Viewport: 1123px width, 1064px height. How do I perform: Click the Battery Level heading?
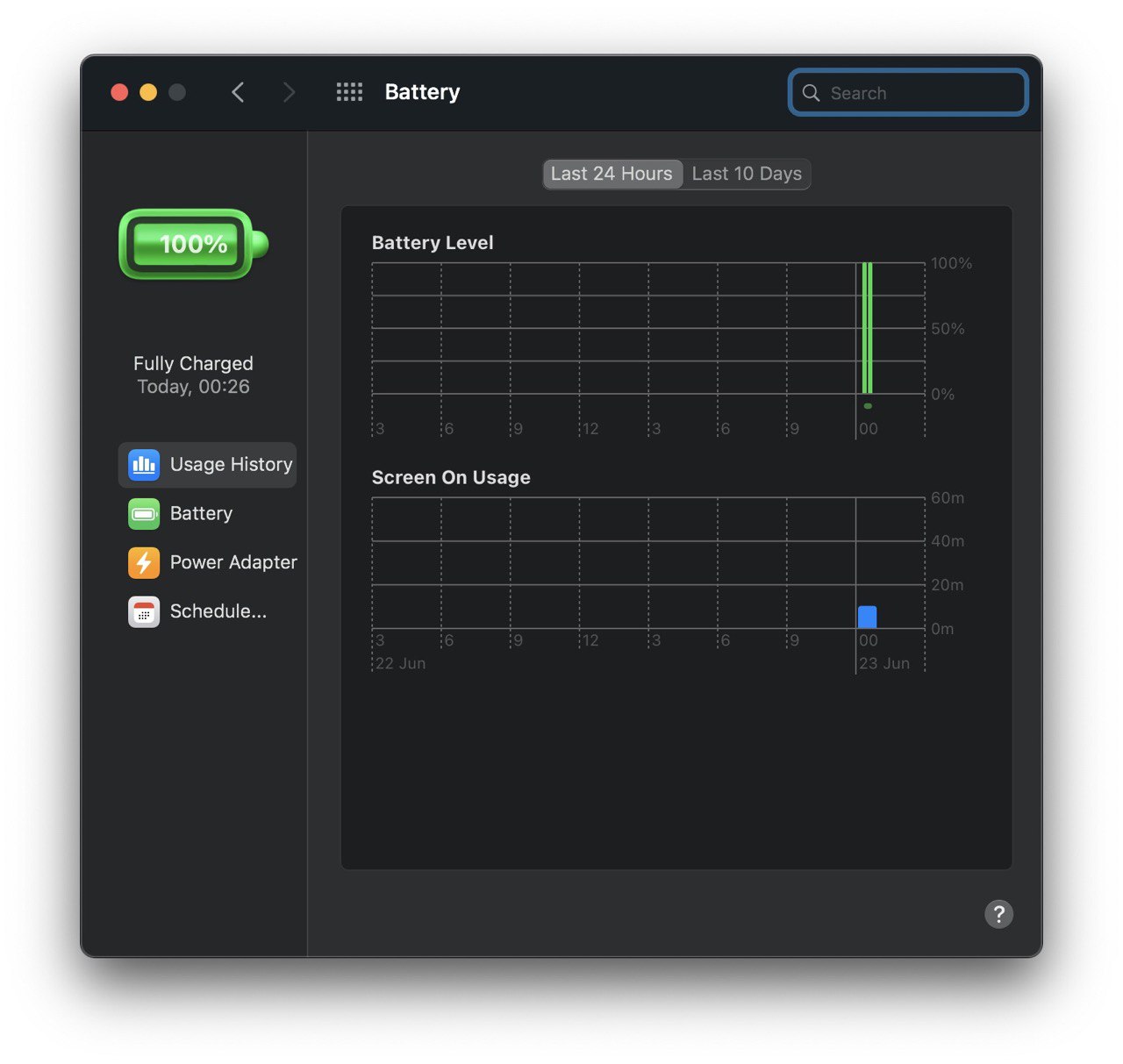pyautogui.click(x=433, y=243)
